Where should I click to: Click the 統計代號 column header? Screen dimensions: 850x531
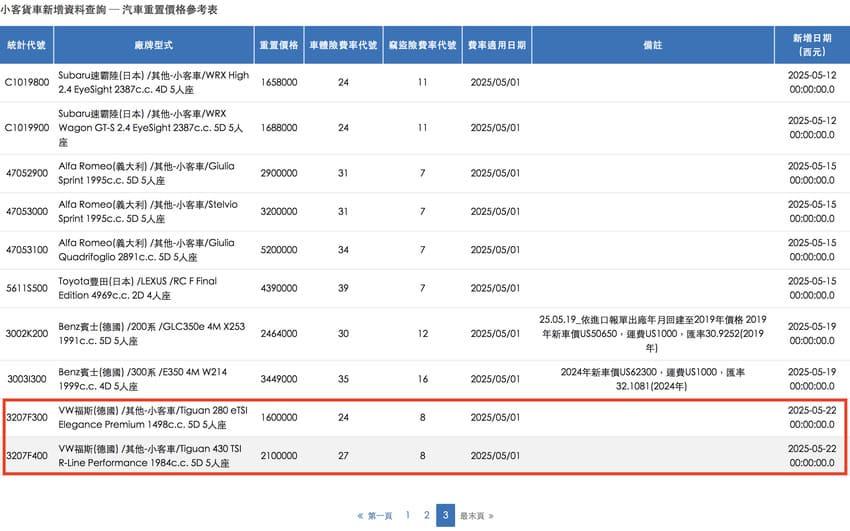[27, 45]
